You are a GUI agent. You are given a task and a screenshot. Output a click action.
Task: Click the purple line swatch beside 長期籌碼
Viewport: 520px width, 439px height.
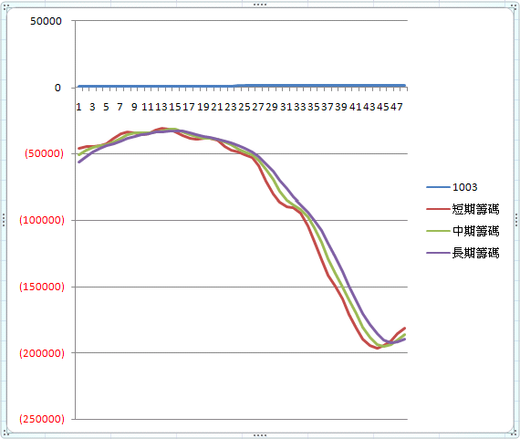pyautogui.click(x=438, y=253)
